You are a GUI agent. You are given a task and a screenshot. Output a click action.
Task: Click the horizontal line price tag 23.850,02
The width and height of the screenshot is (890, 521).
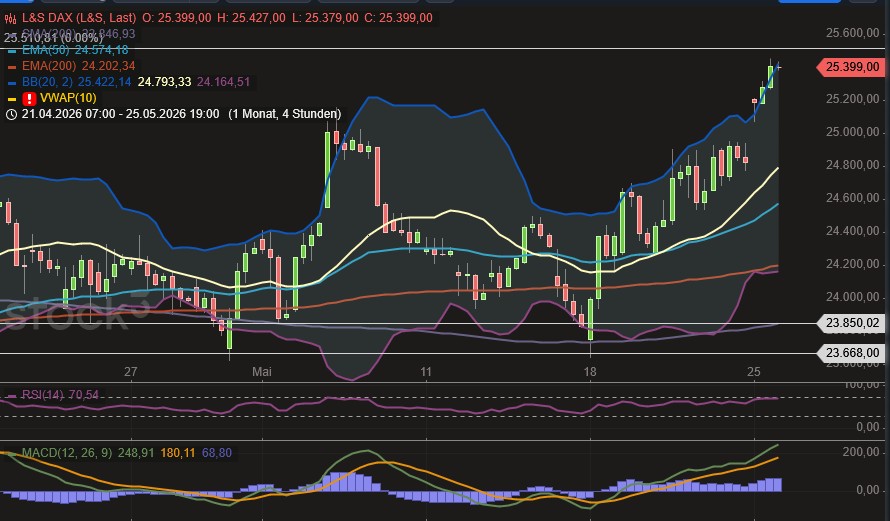tap(851, 323)
